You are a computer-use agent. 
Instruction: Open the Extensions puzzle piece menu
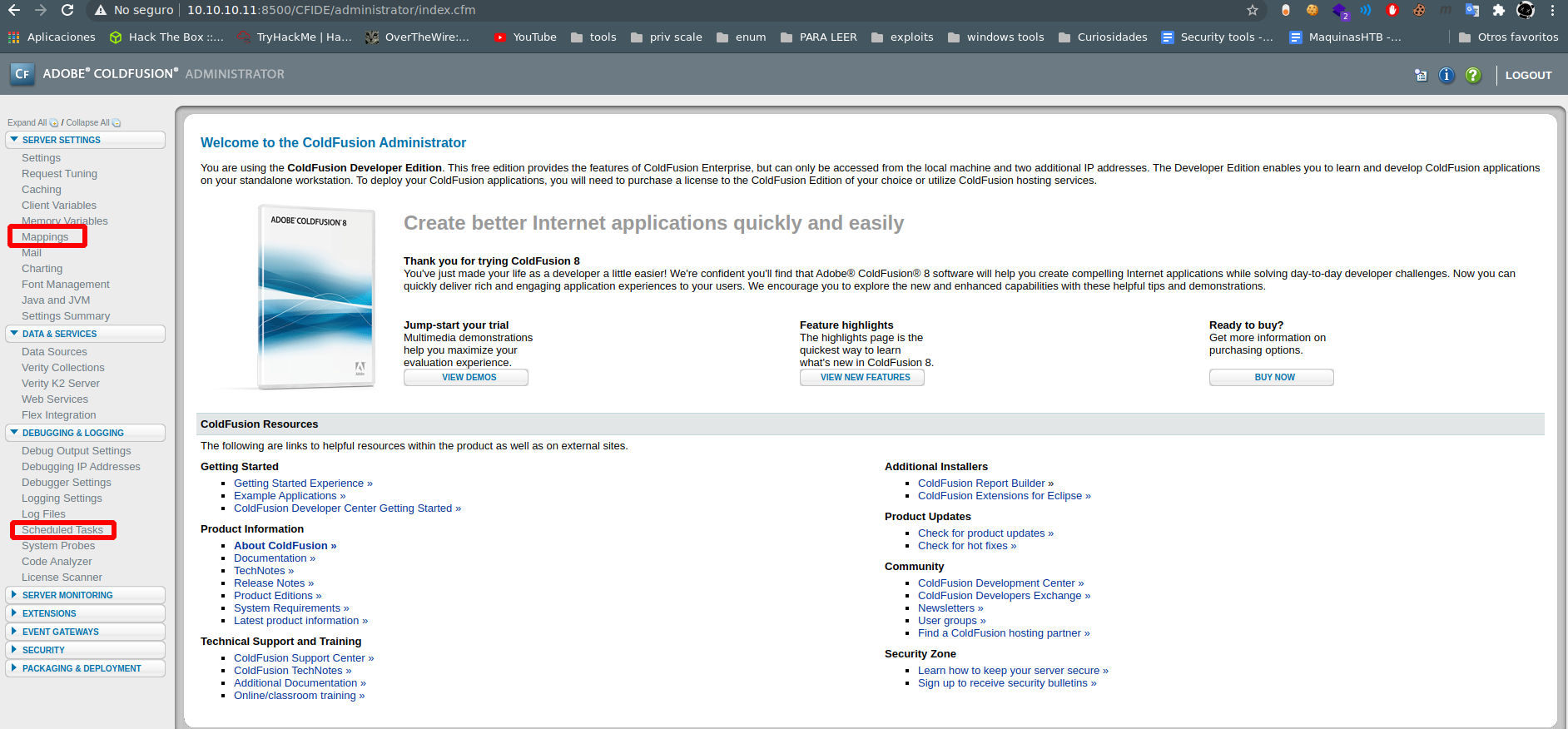pyautogui.click(x=1499, y=10)
